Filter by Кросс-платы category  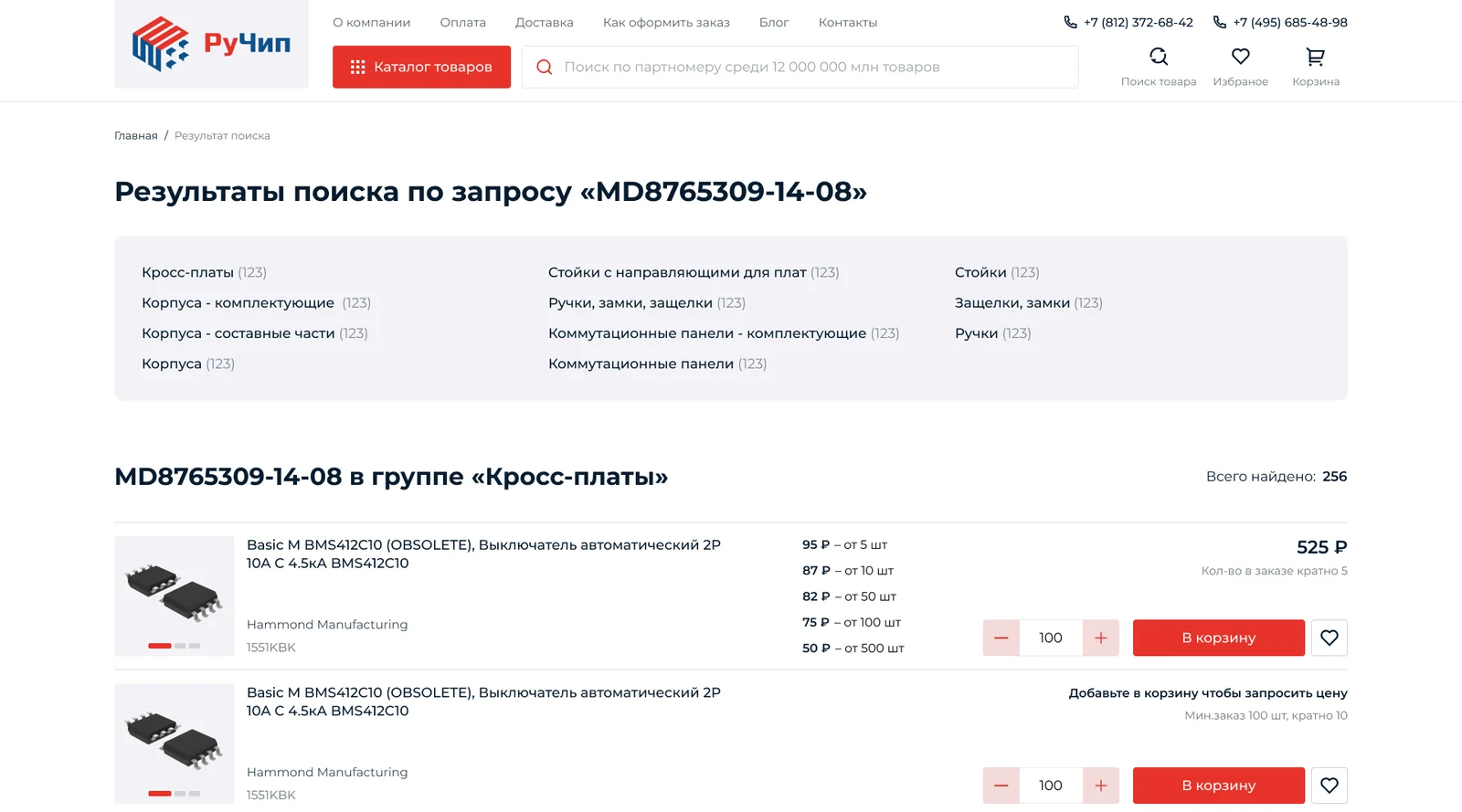(204, 272)
